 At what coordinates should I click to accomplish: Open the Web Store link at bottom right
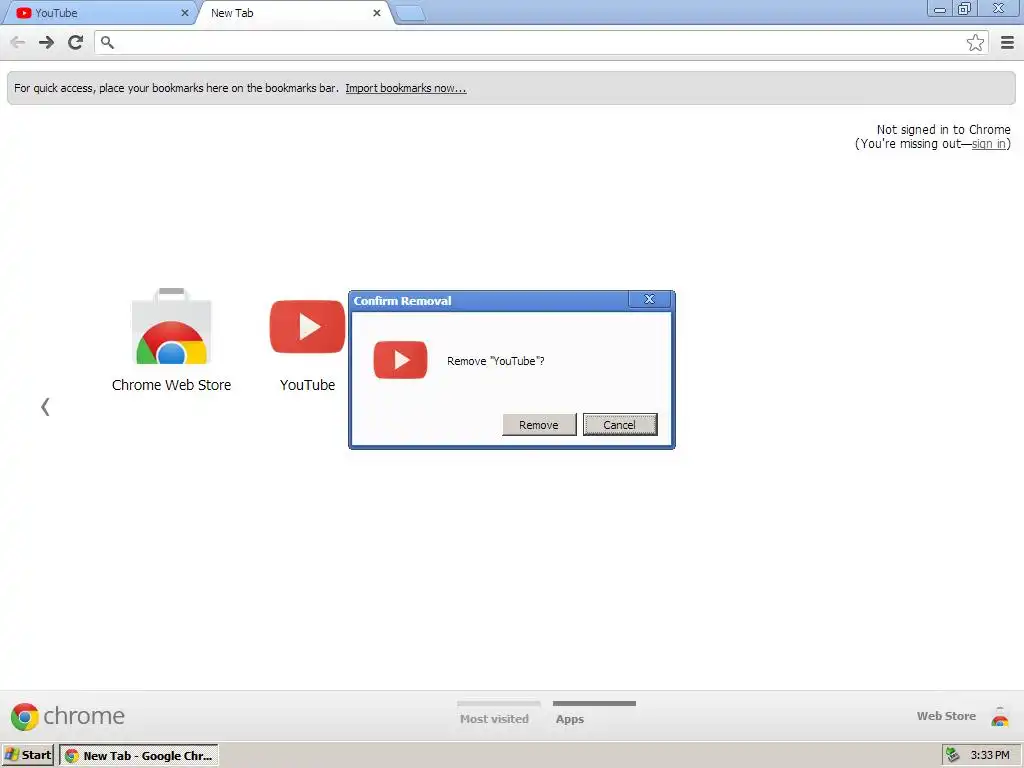click(x=946, y=716)
